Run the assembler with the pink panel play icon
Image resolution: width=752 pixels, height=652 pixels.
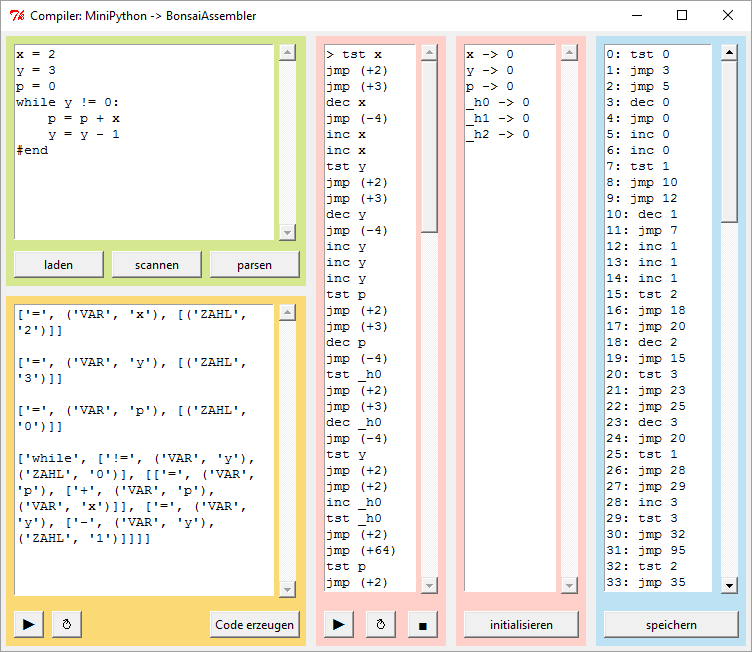point(338,624)
